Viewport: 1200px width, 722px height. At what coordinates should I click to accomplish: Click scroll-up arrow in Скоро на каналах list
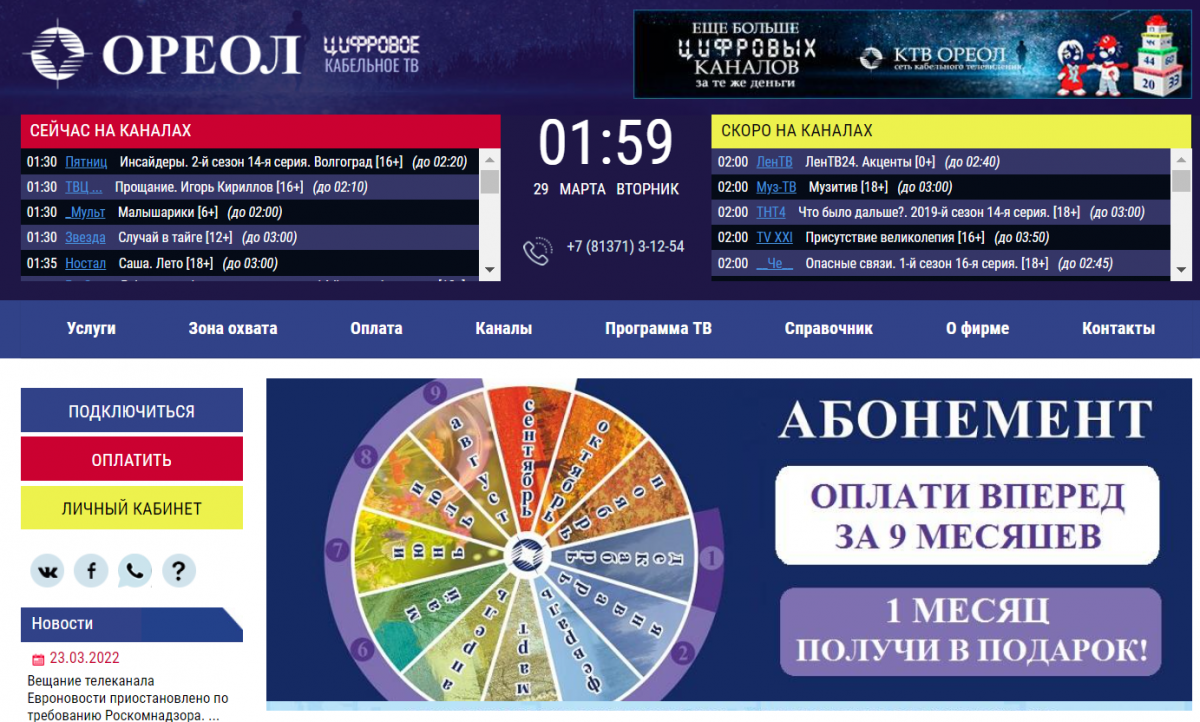coord(1182,157)
